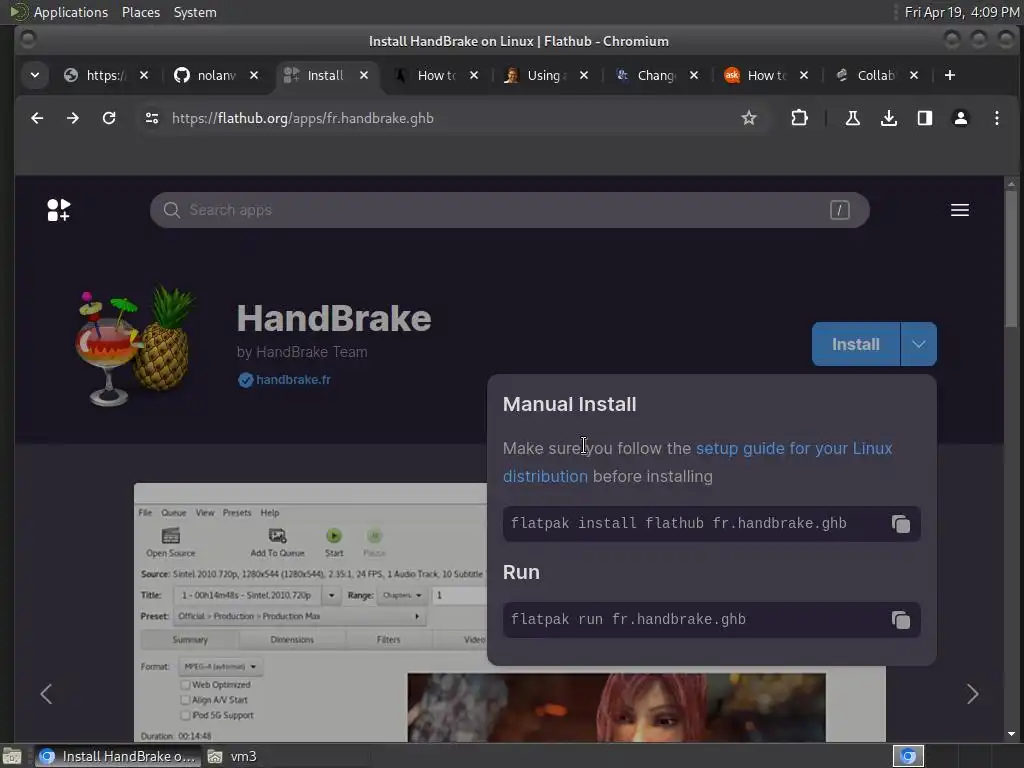Click the Install HandBrake taskbar entry
The image size is (1024, 768).
(x=118, y=756)
